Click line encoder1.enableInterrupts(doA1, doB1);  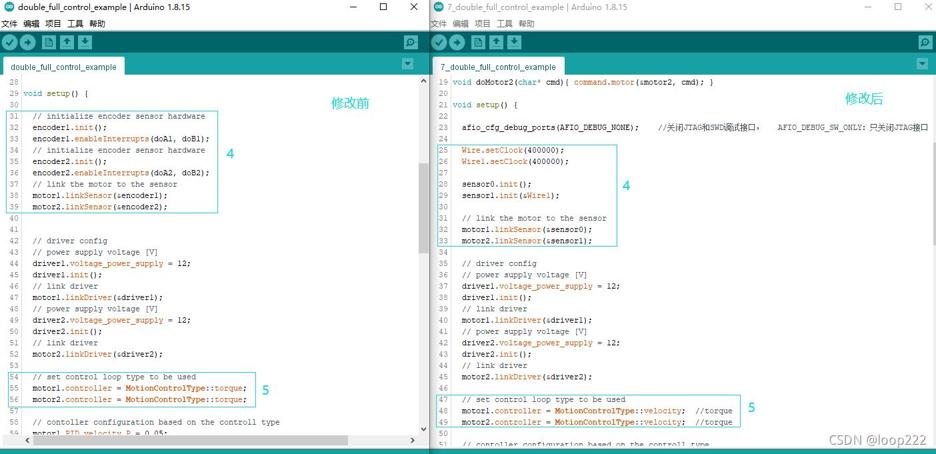tap(121, 138)
